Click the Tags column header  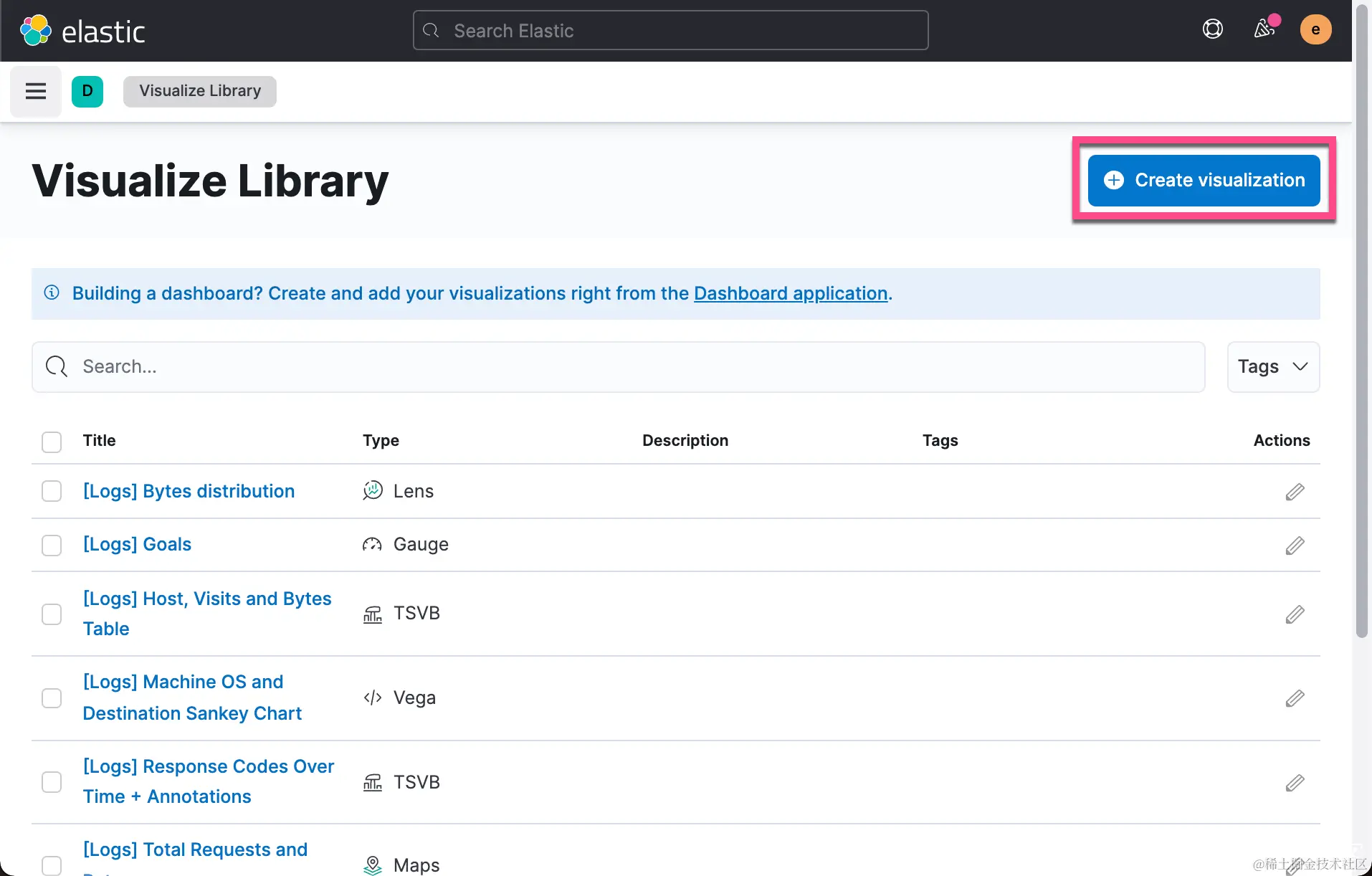[x=940, y=440]
